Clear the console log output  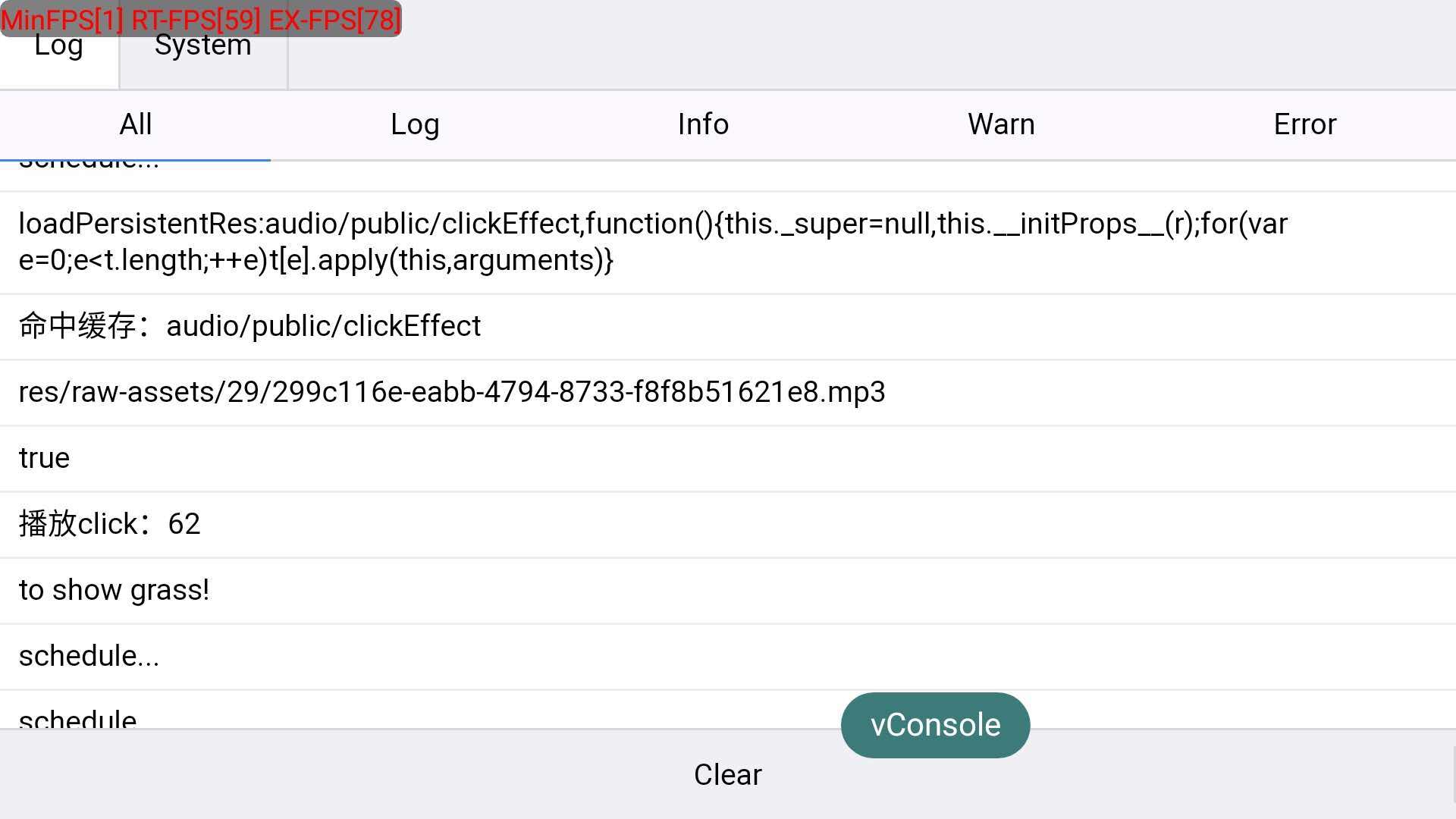pos(727,774)
